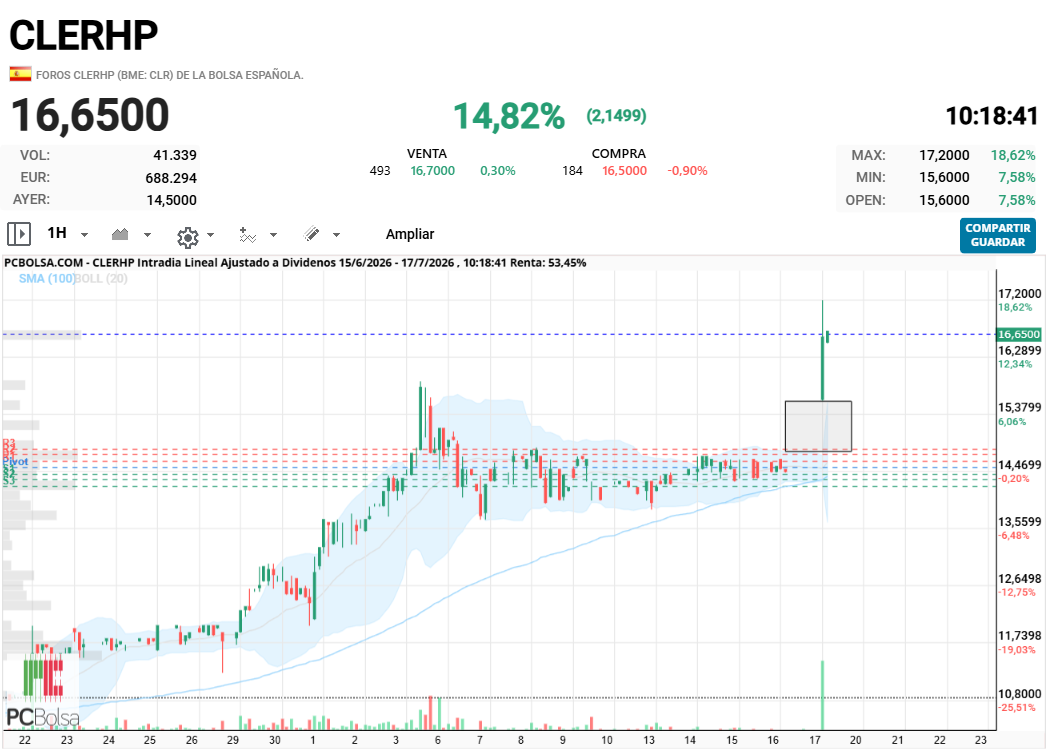Viewport: 1048px width, 749px height.
Task: Open the chart type area icon
Action: point(120,234)
